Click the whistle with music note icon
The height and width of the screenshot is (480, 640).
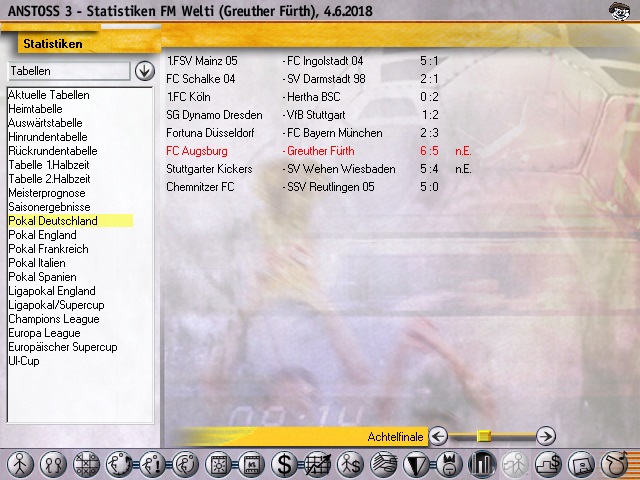pyautogui.click(x=615, y=464)
